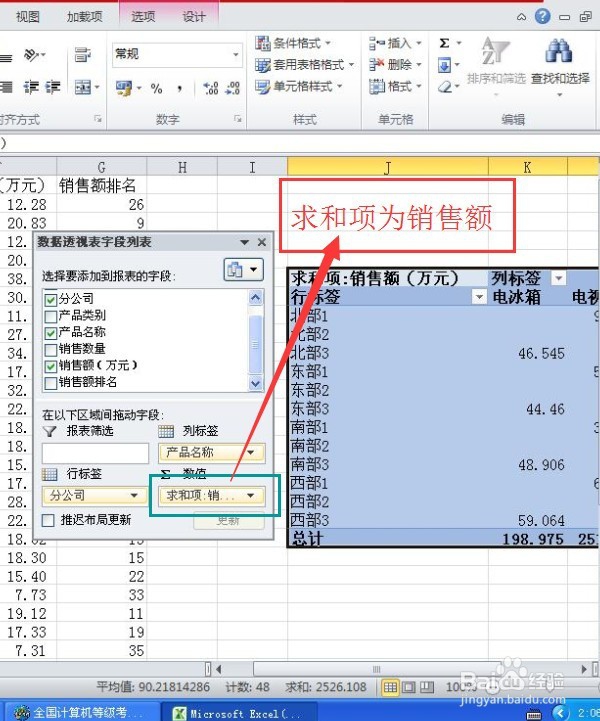Select column J header
Viewport: 600px width, 721px height.
[x=388, y=167]
